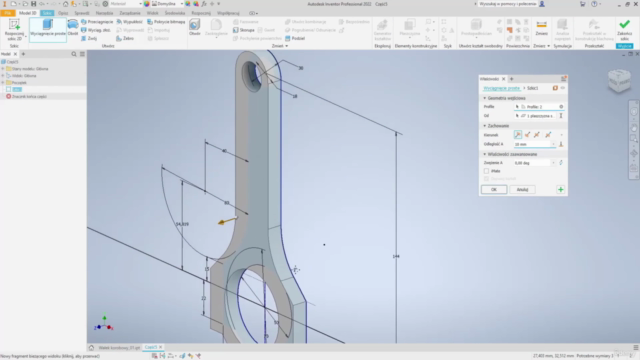Open the Zwężenie A value dropdown arrow

point(553,162)
